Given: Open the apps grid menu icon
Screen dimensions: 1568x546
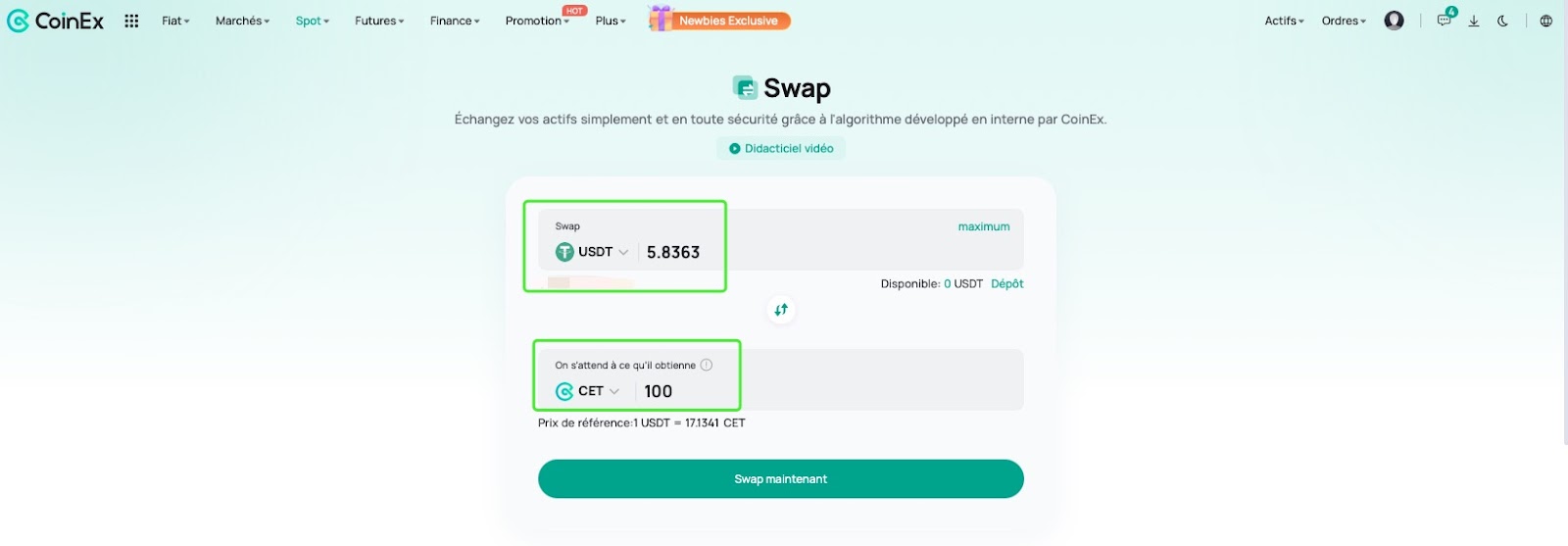Looking at the screenshot, I should tap(131, 21).
